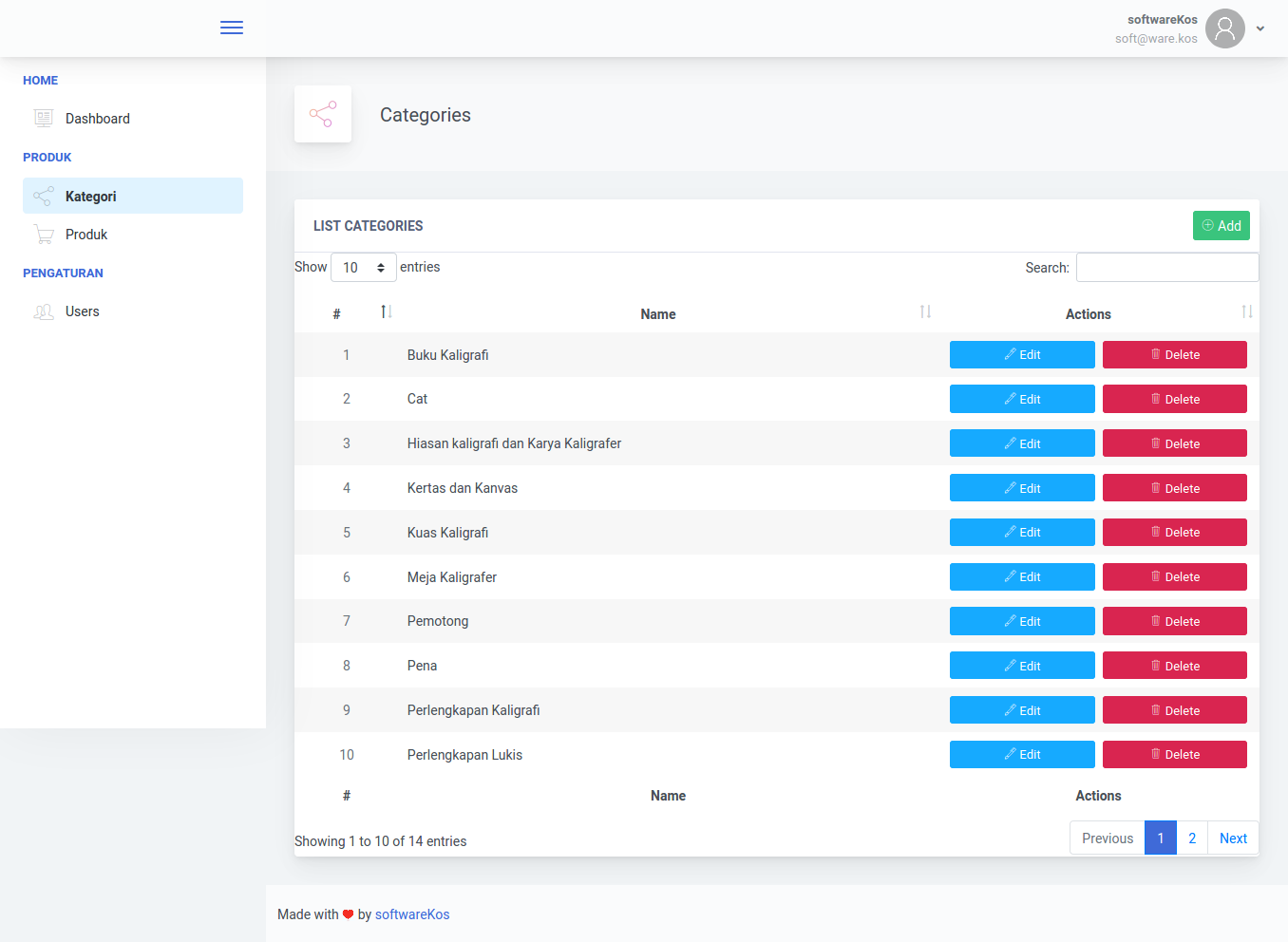Delete the Cat category

(1175, 399)
